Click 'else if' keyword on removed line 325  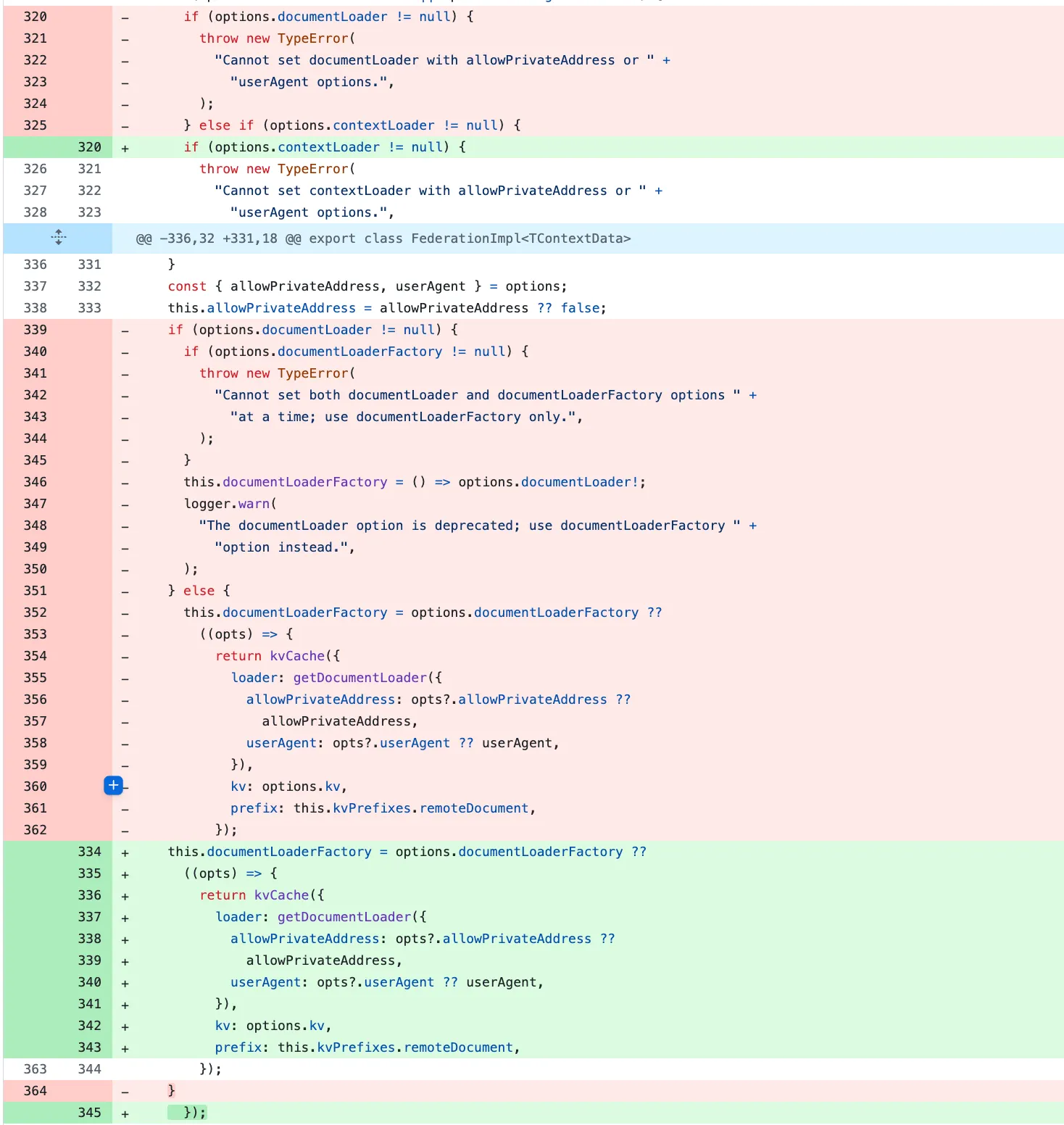pyautogui.click(x=226, y=125)
